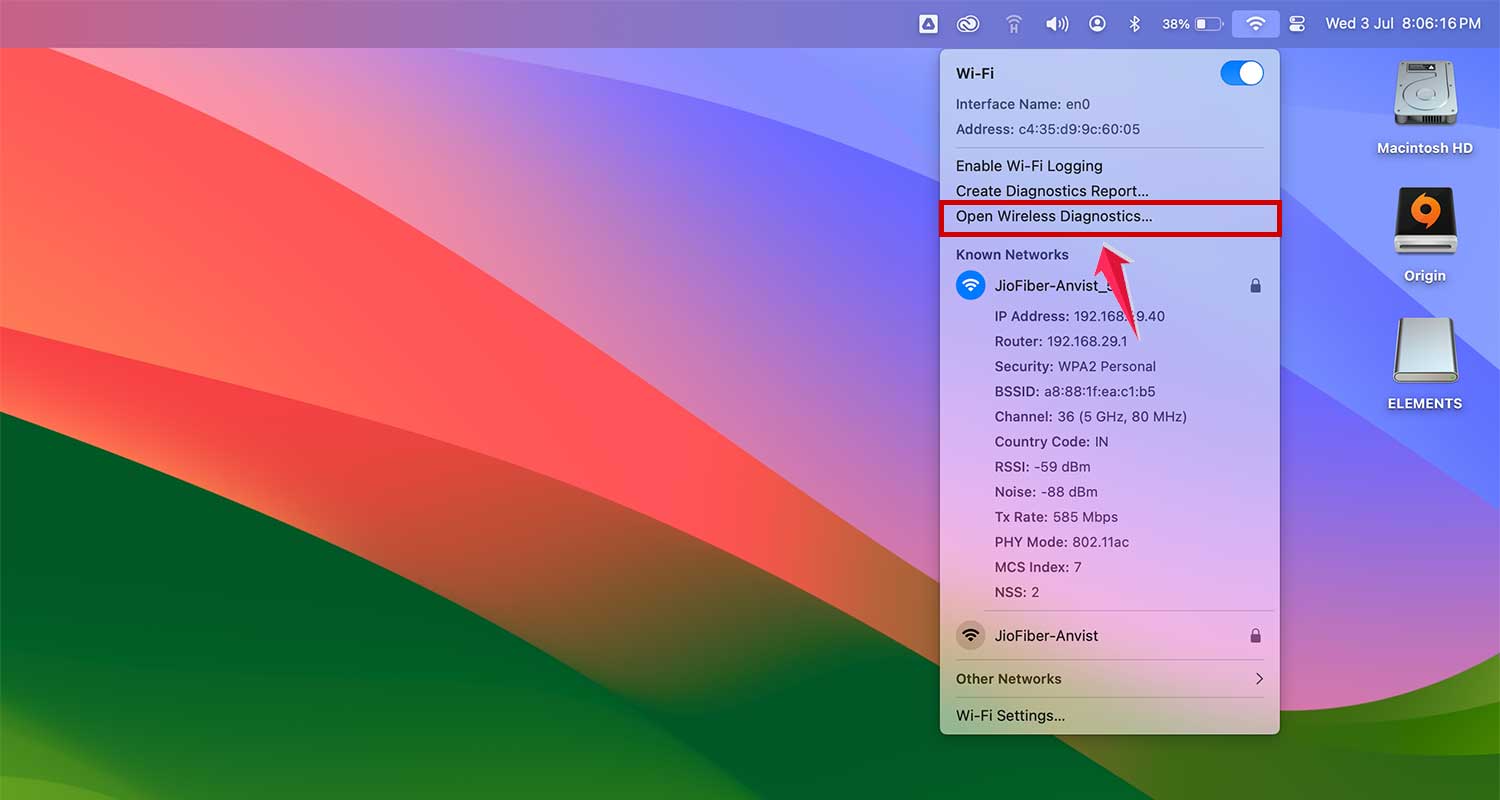Turn off Wi-Fi using the toggle switch
Image resolution: width=1500 pixels, height=800 pixels.
(1241, 73)
